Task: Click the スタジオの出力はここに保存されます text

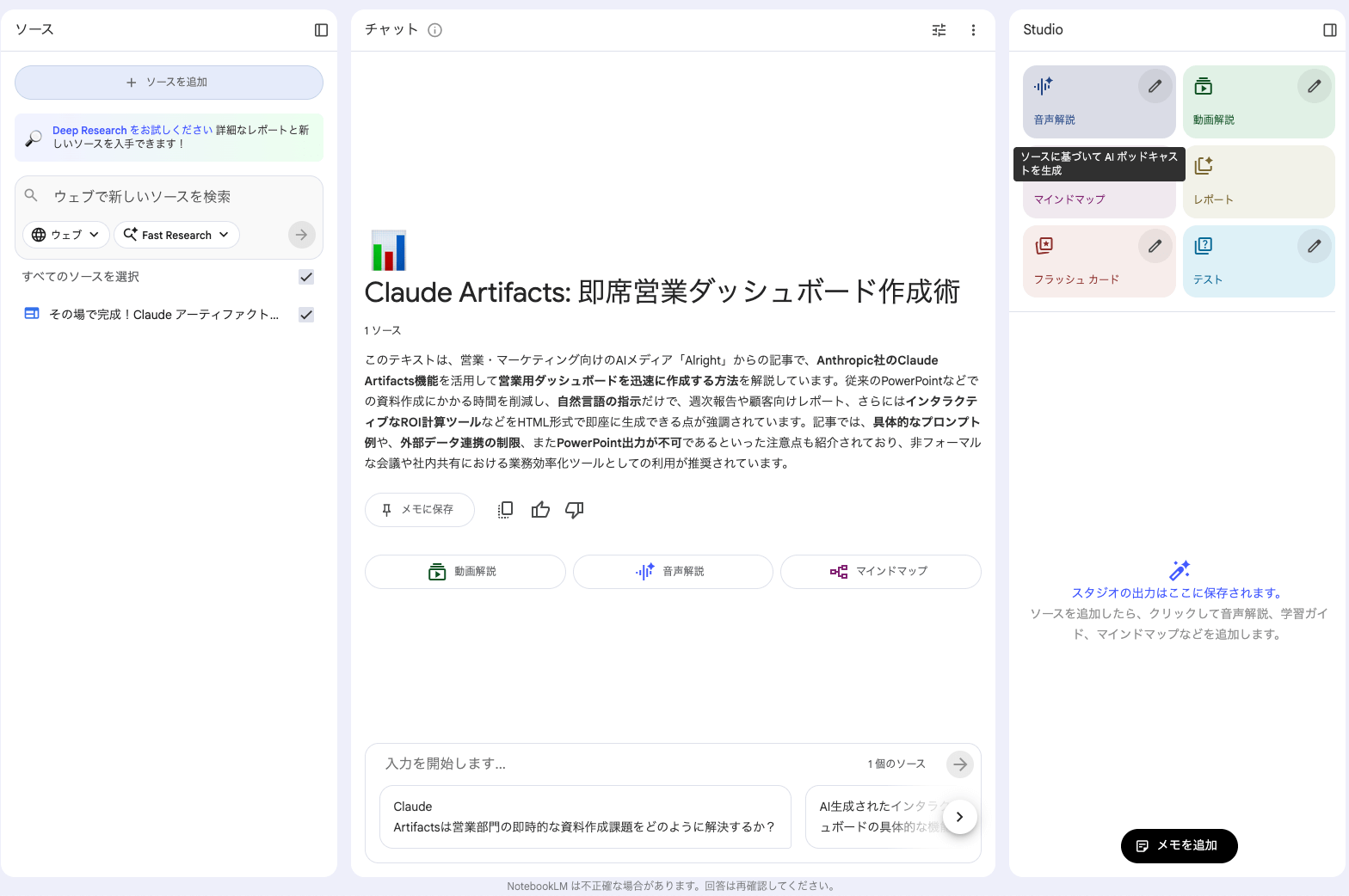Action: coord(1179,592)
